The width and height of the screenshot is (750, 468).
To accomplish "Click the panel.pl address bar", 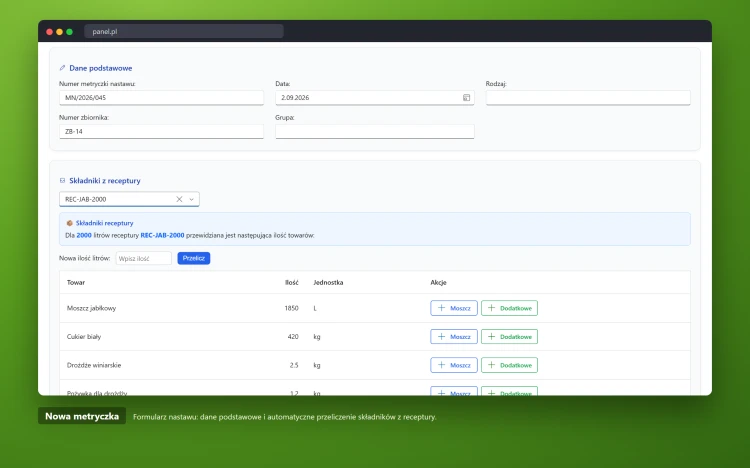I will (x=184, y=32).
